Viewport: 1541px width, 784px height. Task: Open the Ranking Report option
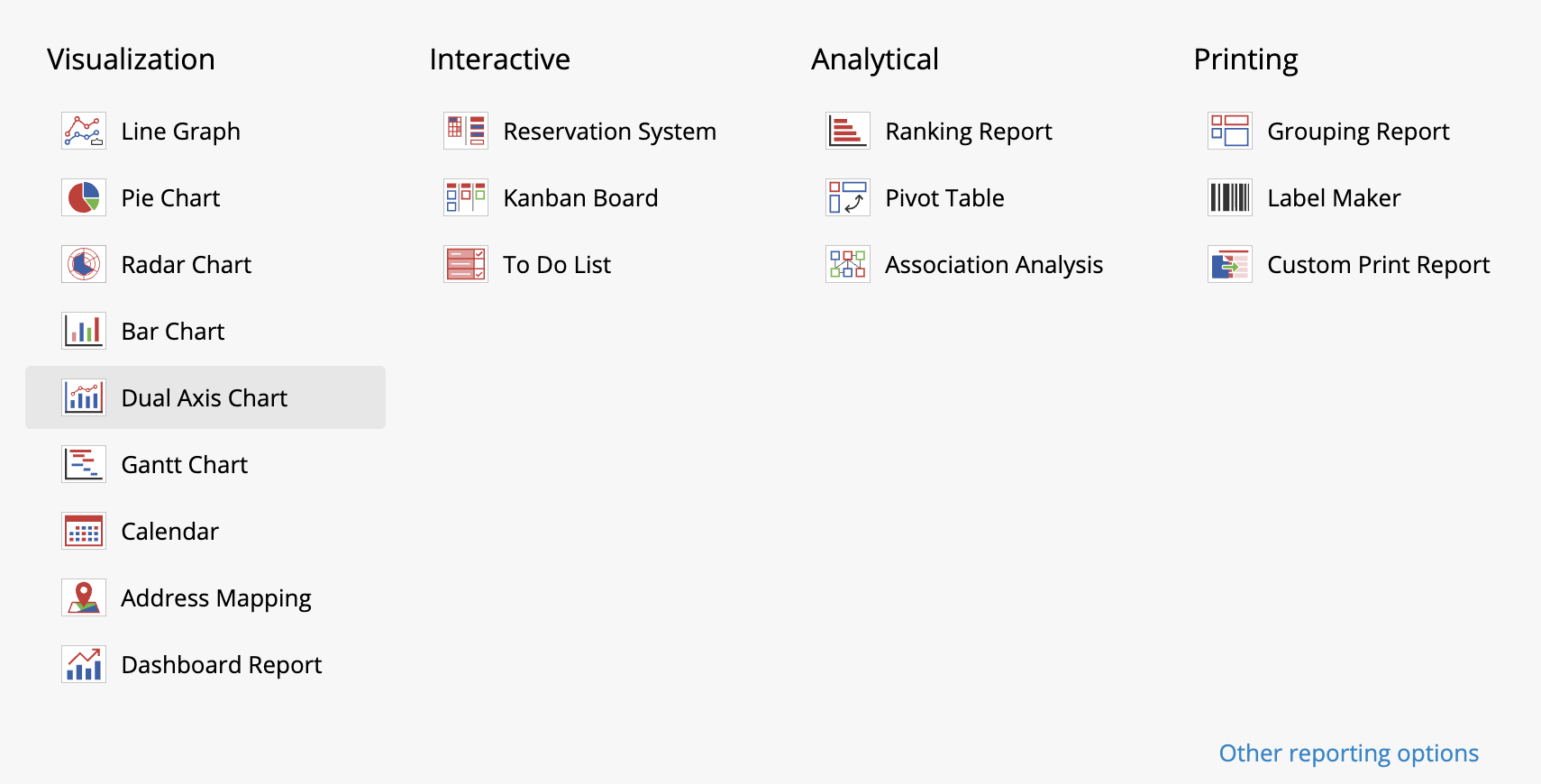[x=968, y=132]
